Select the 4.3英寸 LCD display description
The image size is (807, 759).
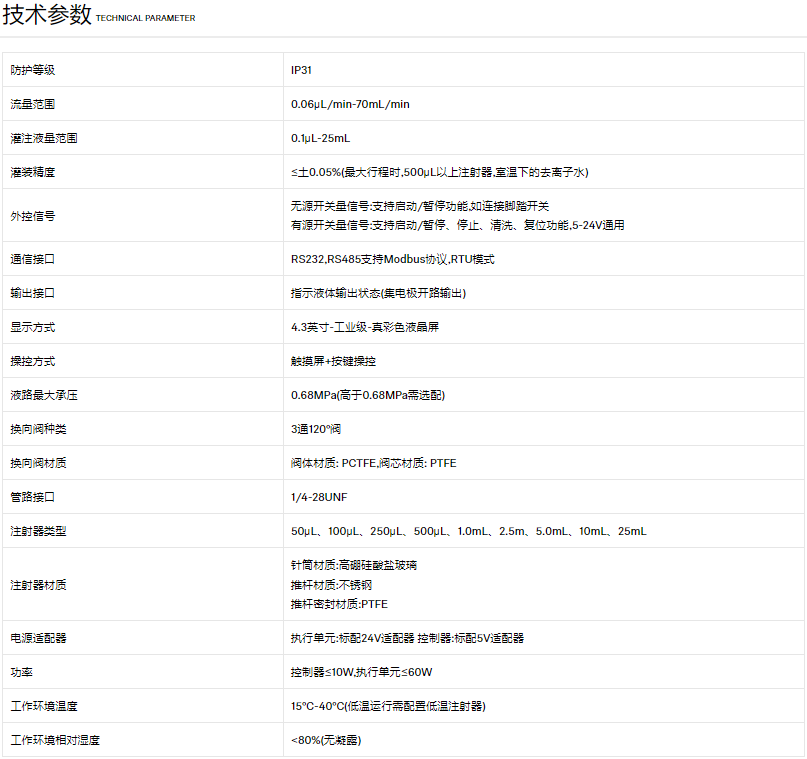click(x=373, y=327)
